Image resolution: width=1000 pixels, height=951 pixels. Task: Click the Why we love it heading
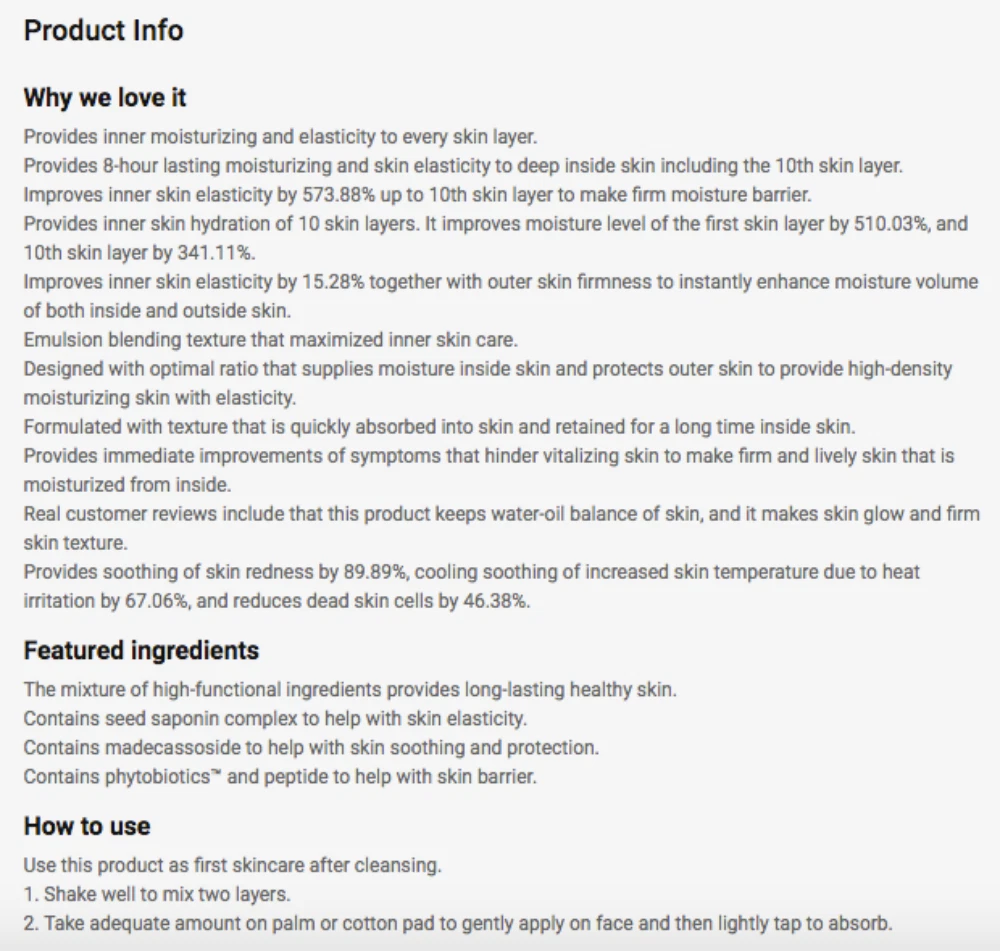pyautogui.click(x=105, y=98)
